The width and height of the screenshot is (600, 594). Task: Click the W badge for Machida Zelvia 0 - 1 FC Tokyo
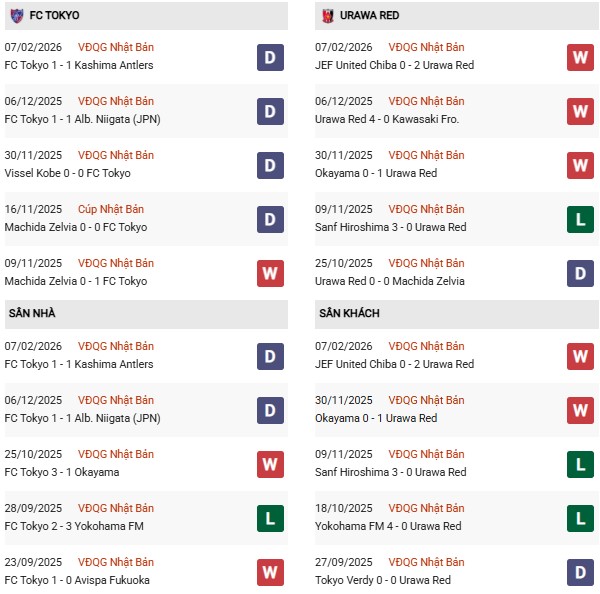click(270, 273)
